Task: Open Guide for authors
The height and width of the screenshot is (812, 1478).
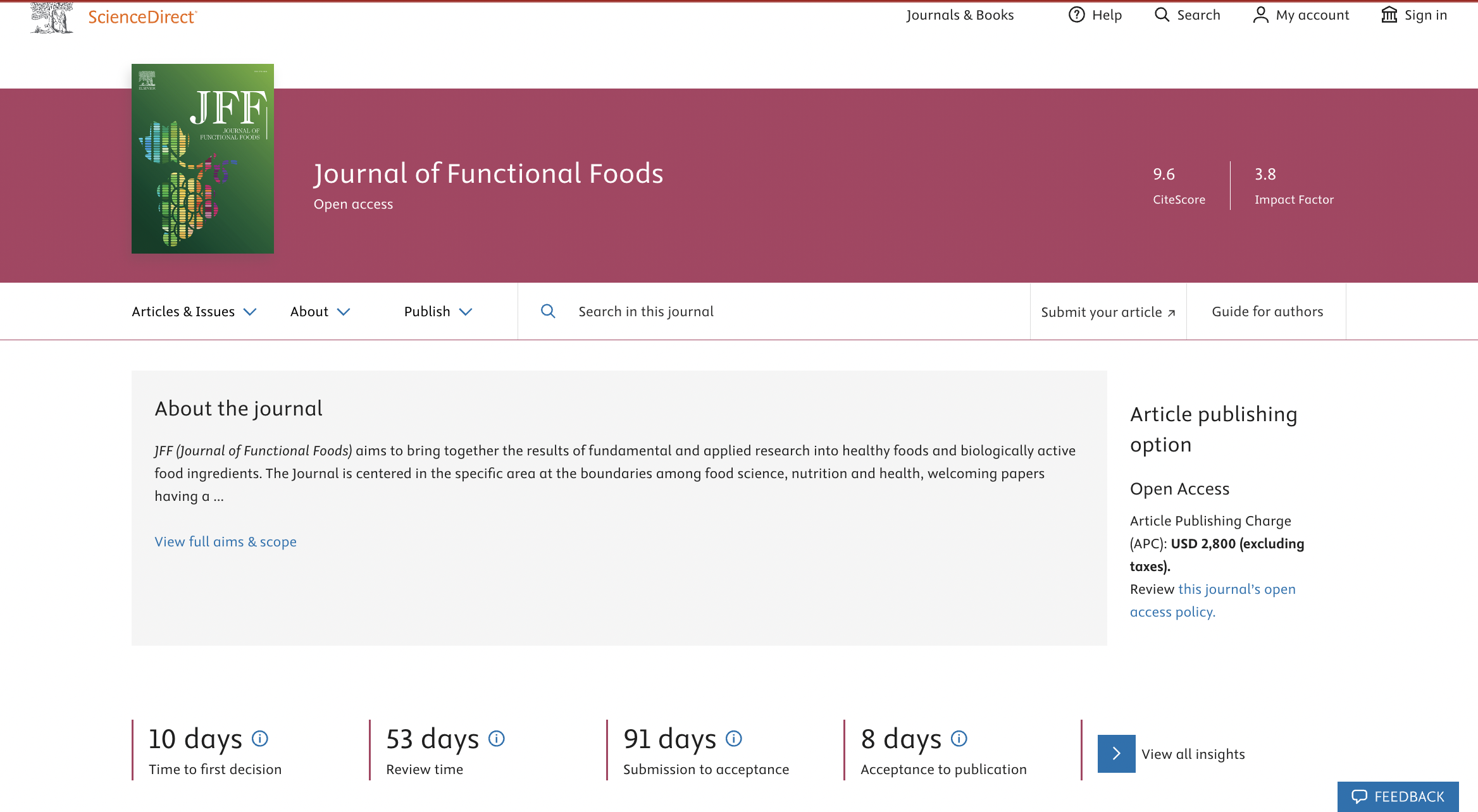Action: click(1267, 312)
